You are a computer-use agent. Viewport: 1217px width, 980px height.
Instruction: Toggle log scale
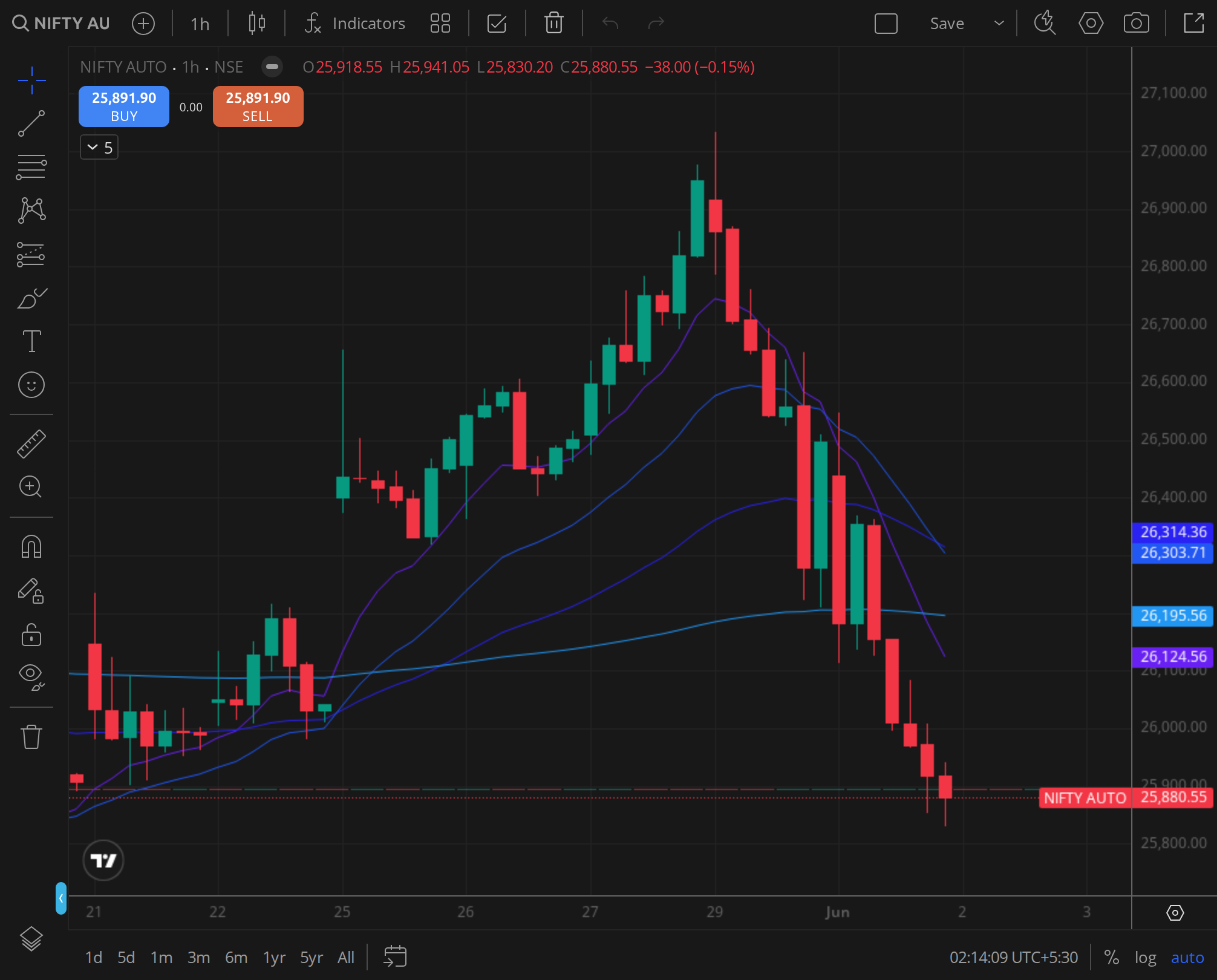coord(1145,958)
